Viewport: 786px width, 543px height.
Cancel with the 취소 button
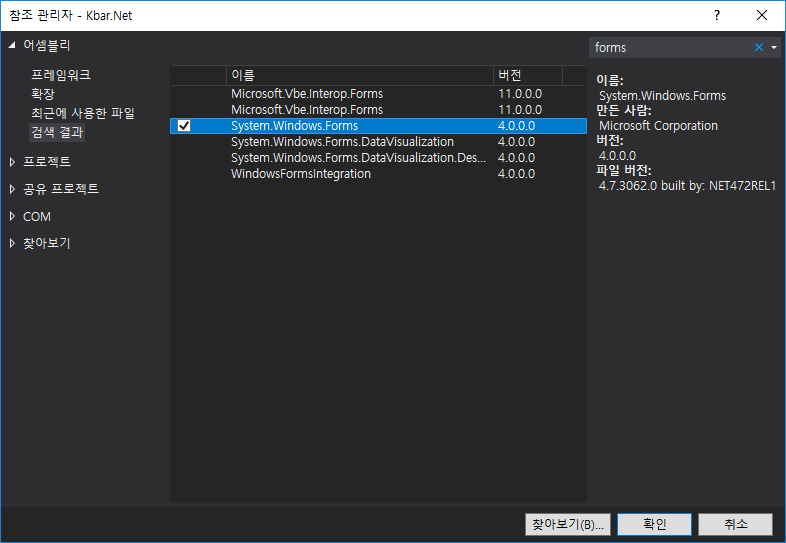coord(735,524)
